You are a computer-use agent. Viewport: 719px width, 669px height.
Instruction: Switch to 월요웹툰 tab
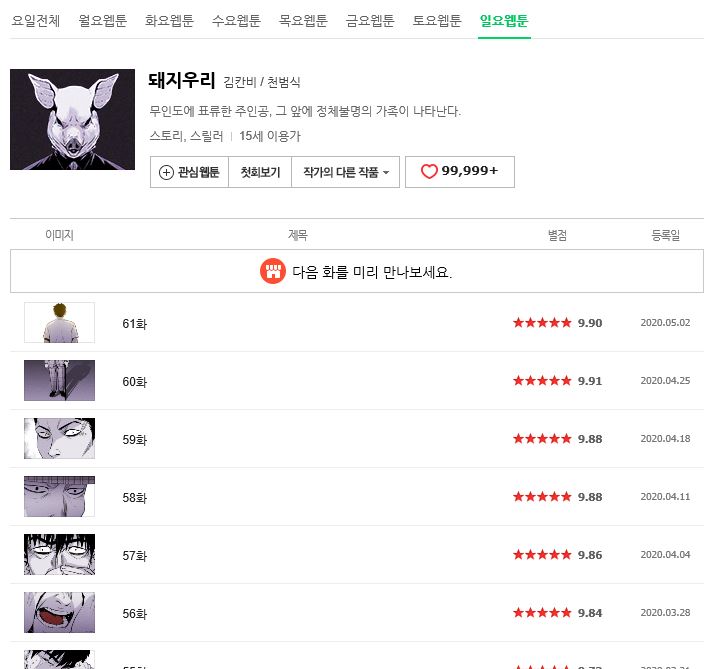102,21
